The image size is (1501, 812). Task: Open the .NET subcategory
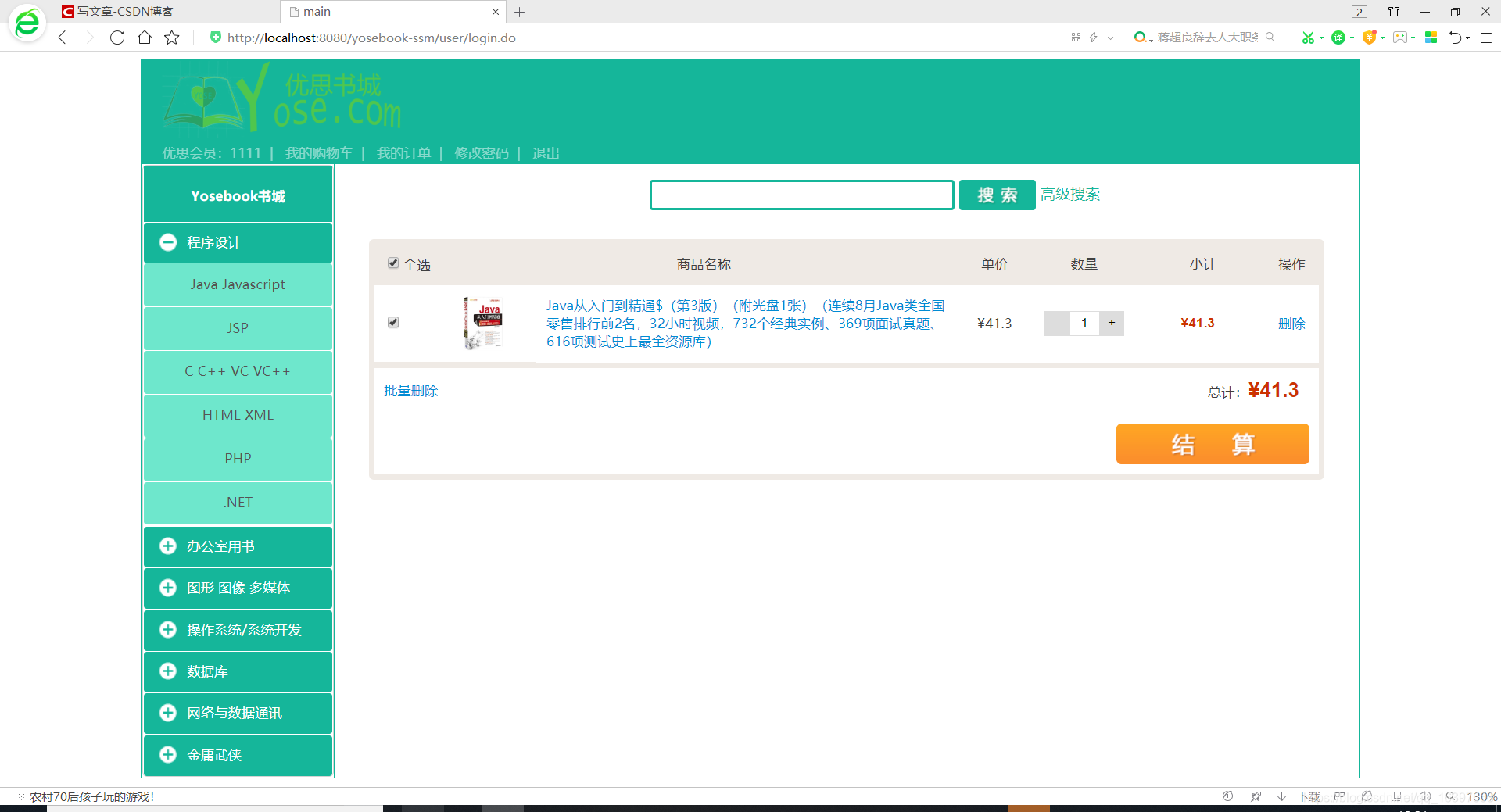(238, 503)
